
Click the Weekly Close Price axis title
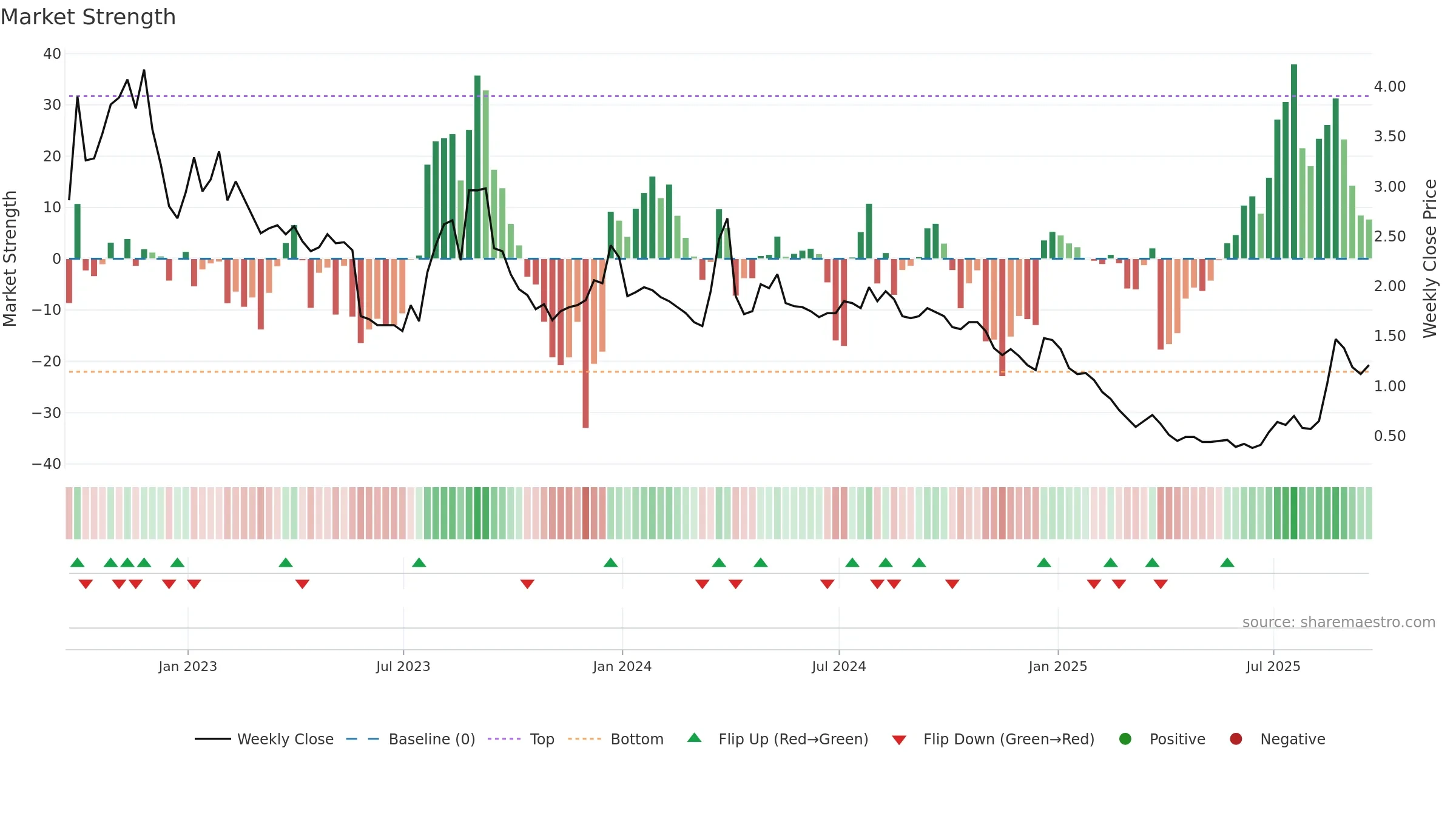click(1430, 258)
